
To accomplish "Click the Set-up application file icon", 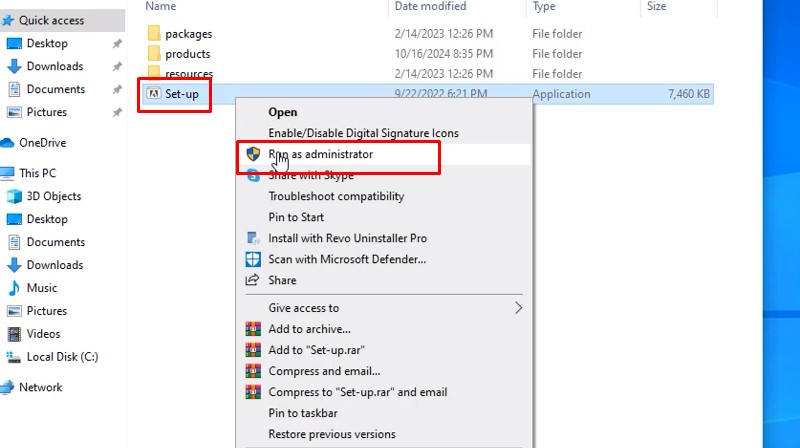I will 153,94.
